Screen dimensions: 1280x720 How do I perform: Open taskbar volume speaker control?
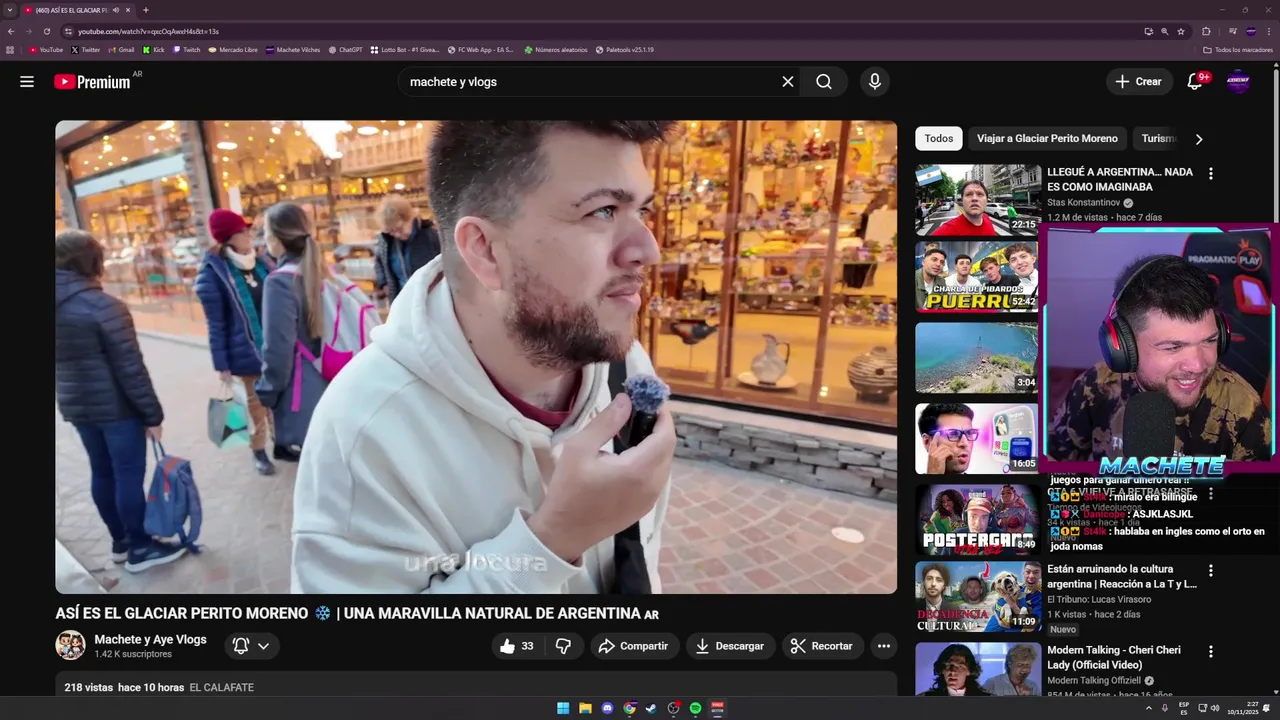pyautogui.click(x=1215, y=708)
